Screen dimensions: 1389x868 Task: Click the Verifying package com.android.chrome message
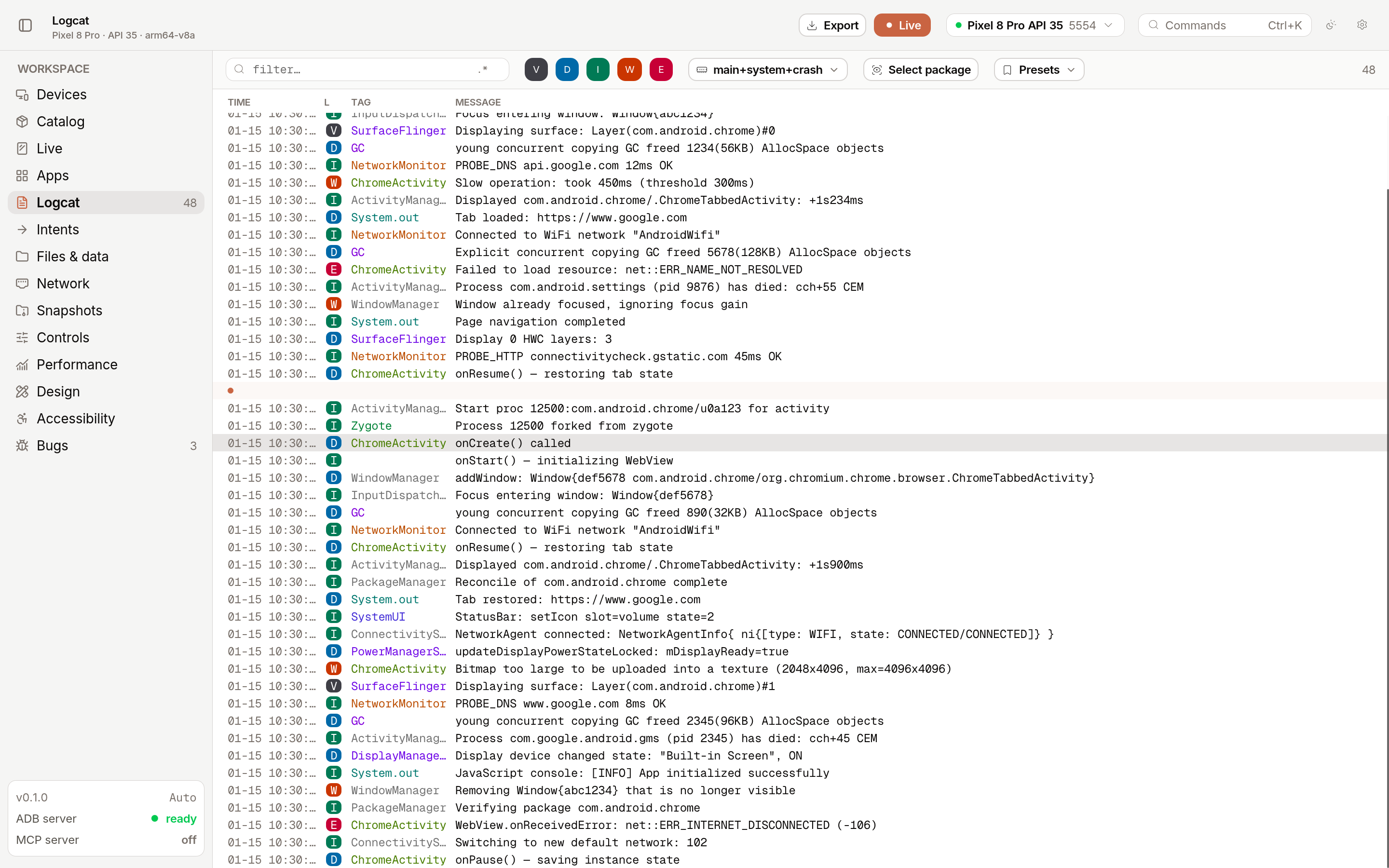[x=577, y=808]
